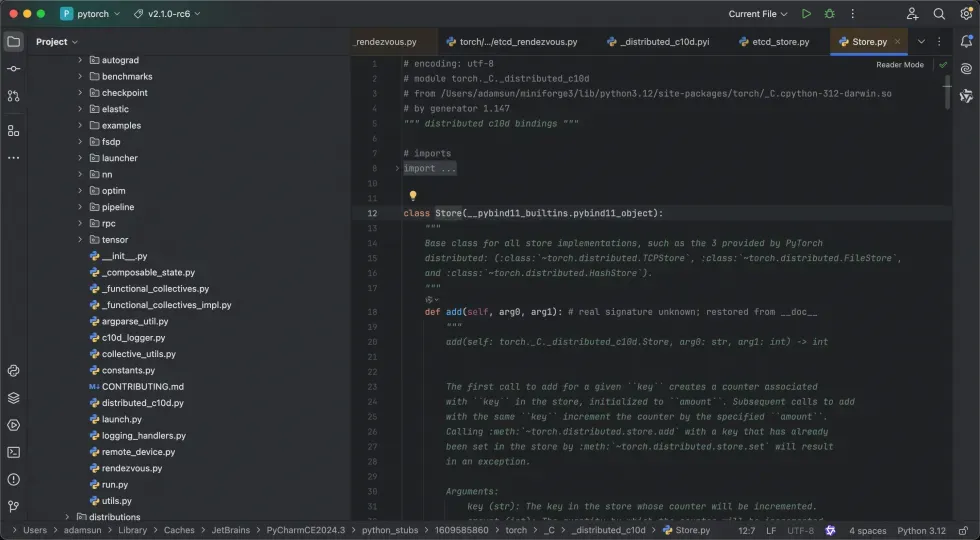The image size is (980, 540).
Task: Show hidden editor tabs dropdown
Action: click(x=921, y=42)
